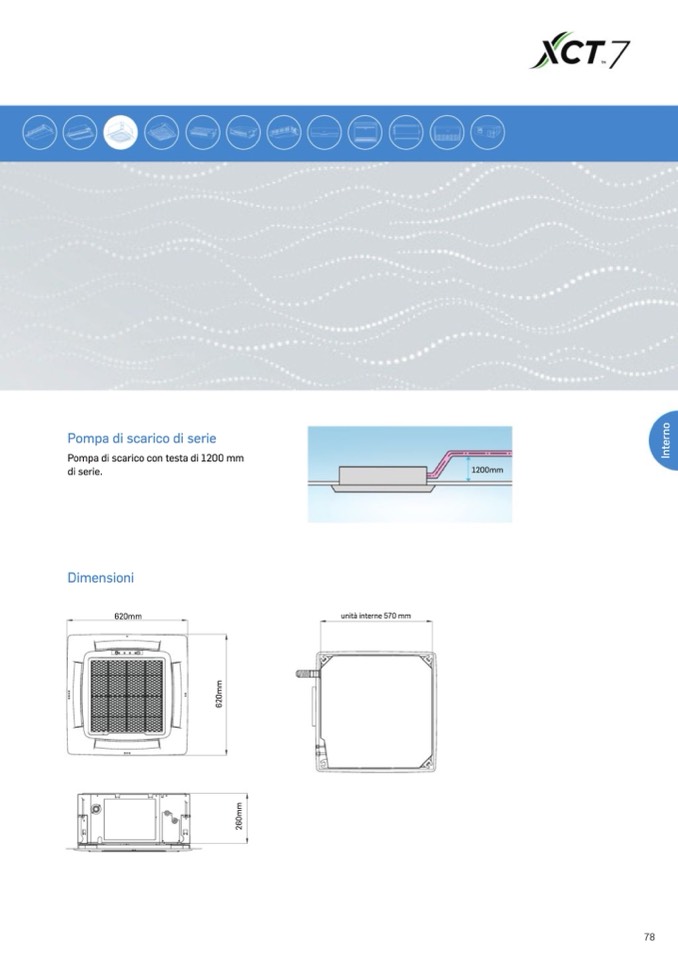Click the last unit icon in the blue bar
The width and height of the screenshot is (678, 959).
click(487, 132)
